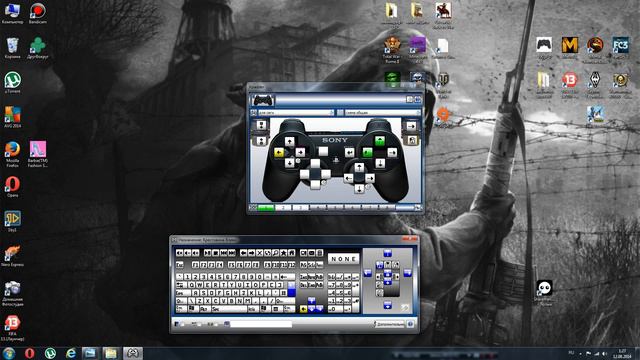The width and height of the screenshot is (640, 360).
Task: Click the mouse move up blue arrow
Action: tap(388, 253)
